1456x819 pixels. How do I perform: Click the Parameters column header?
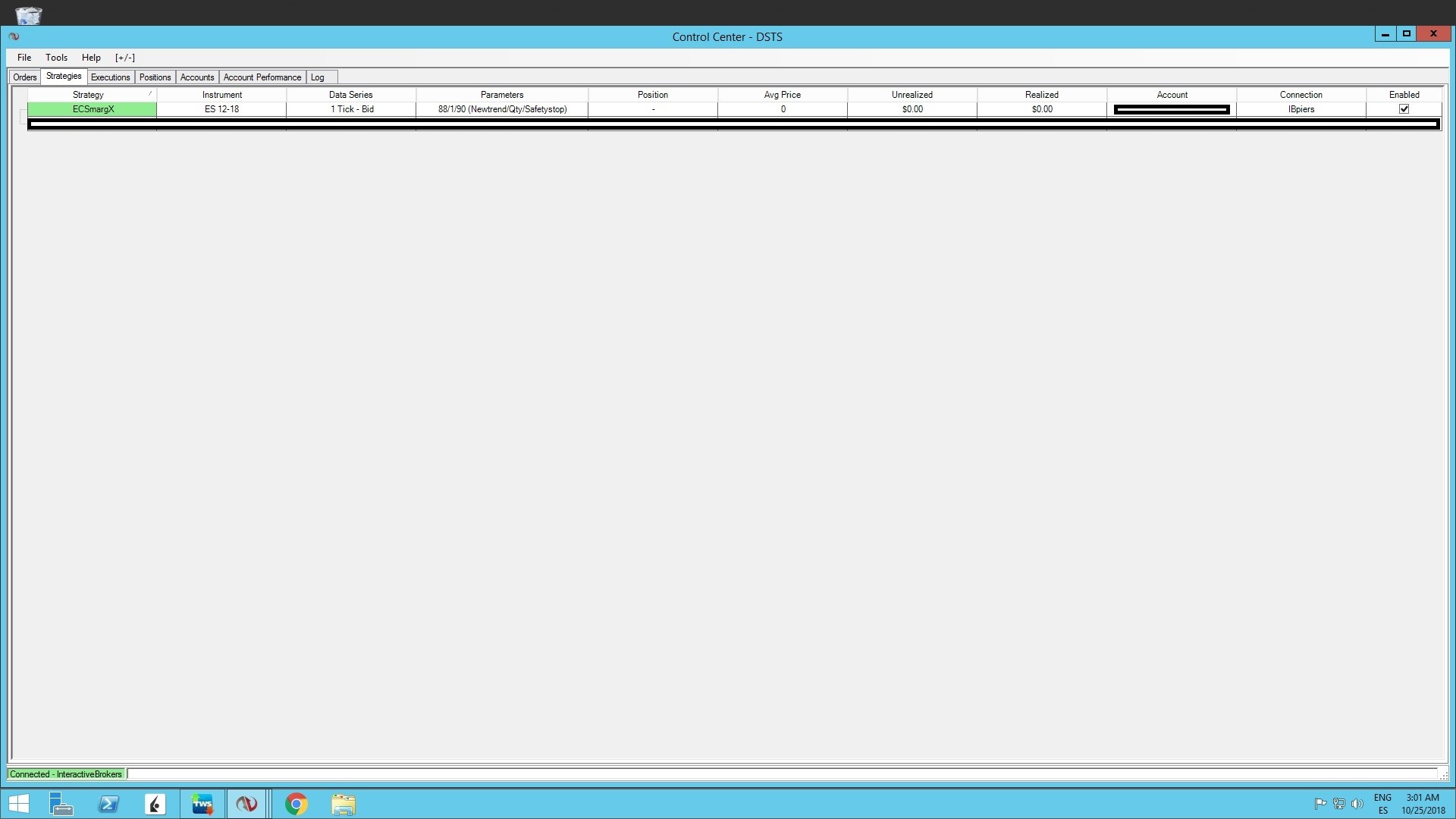(501, 95)
